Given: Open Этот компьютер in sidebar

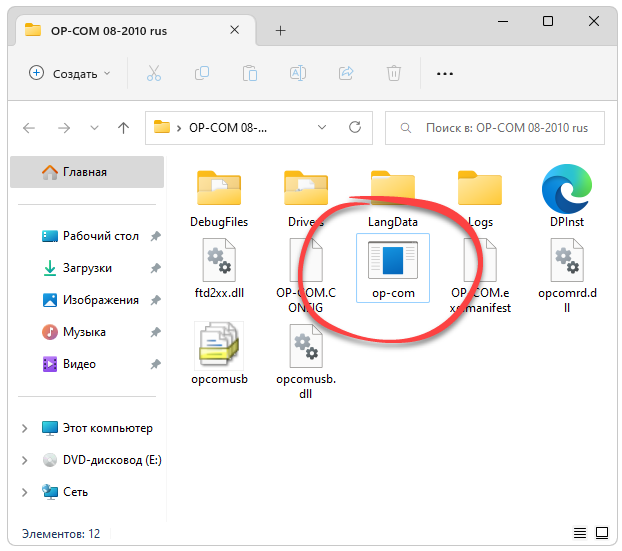Looking at the screenshot, I should click(x=97, y=428).
